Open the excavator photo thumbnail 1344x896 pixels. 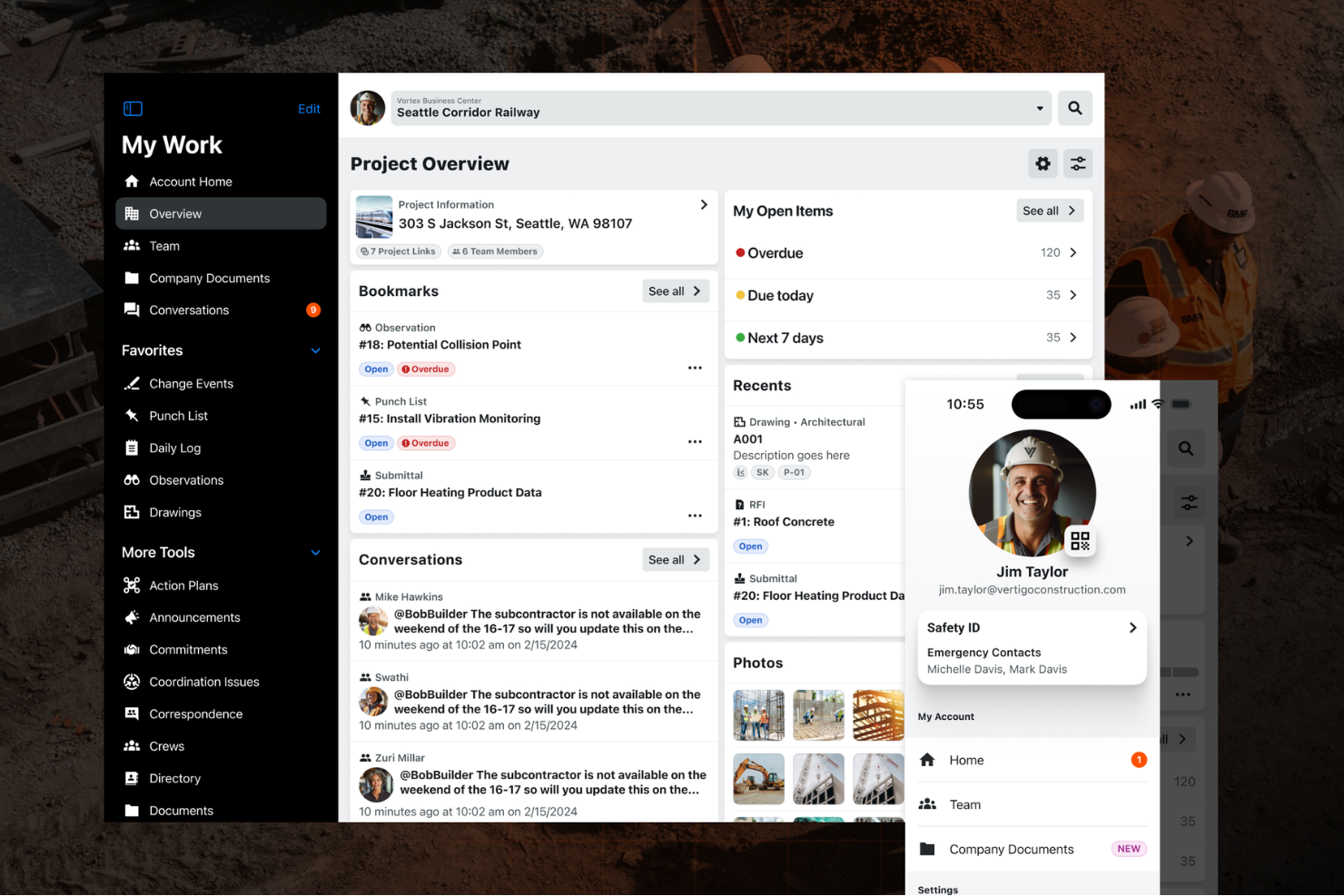click(x=758, y=778)
